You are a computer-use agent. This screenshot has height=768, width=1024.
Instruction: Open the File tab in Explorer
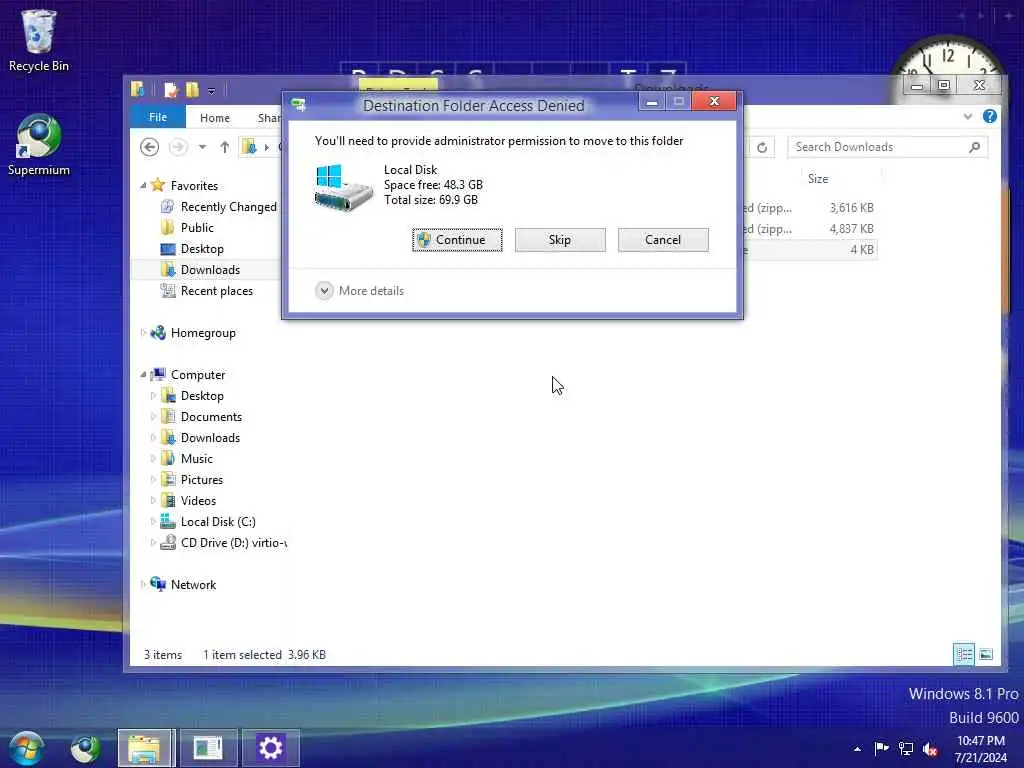point(158,117)
